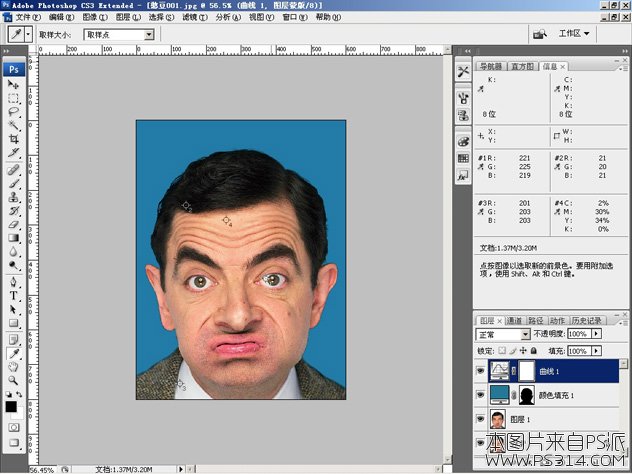
Task: Select the Pen tool
Action: (13, 282)
